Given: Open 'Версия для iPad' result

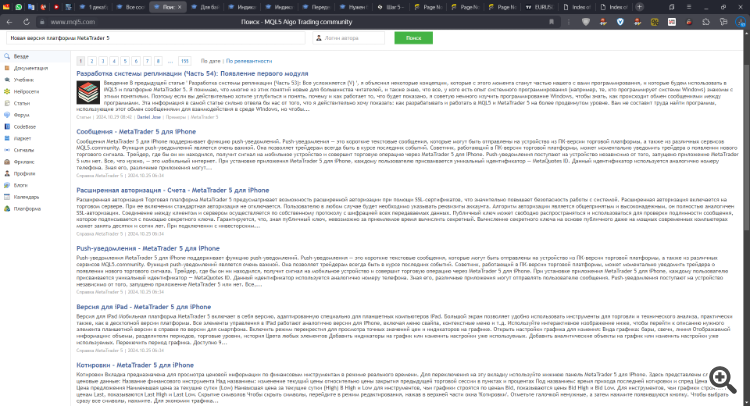Looking at the screenshot, I should [x=143, y=307].
